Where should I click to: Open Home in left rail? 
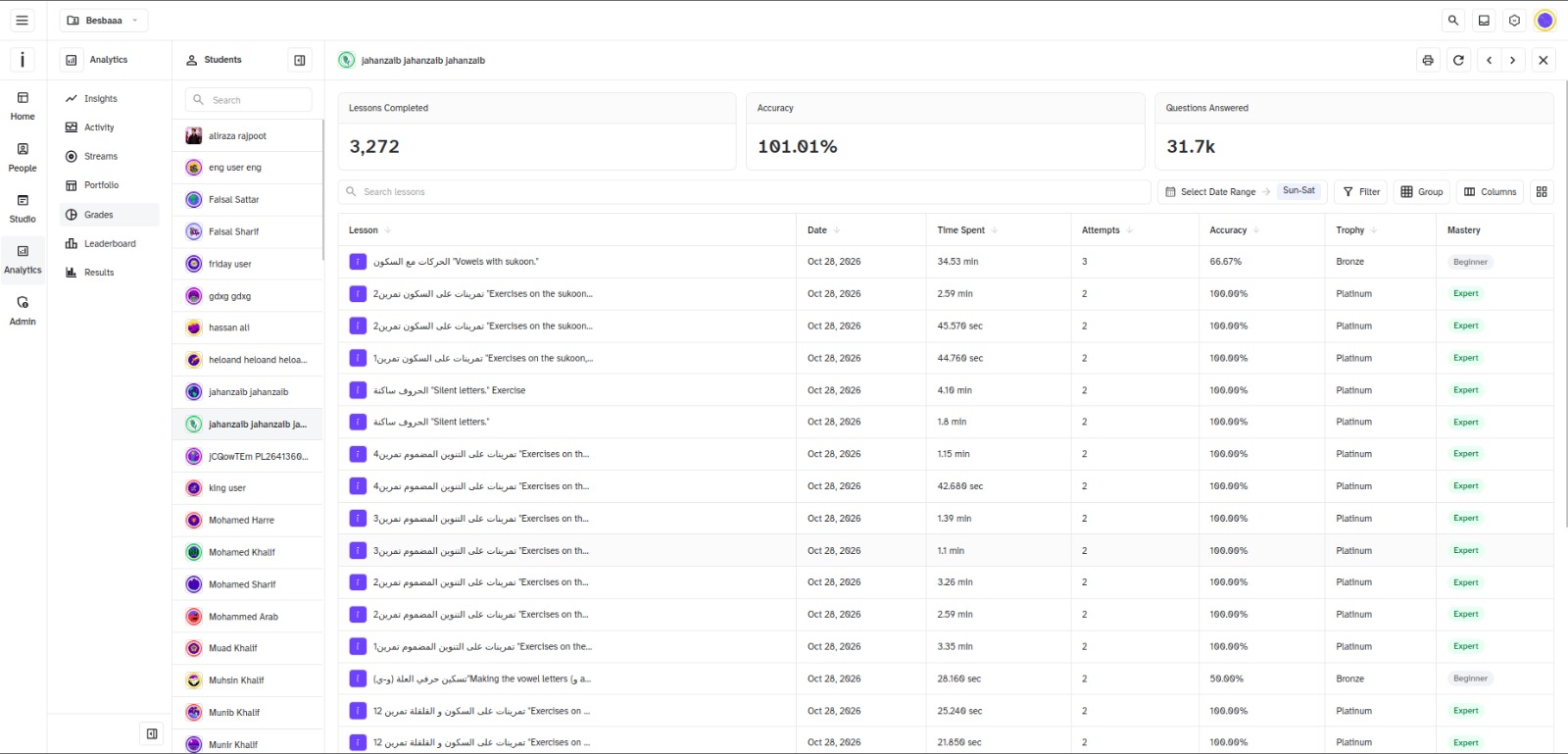point(23,106)
